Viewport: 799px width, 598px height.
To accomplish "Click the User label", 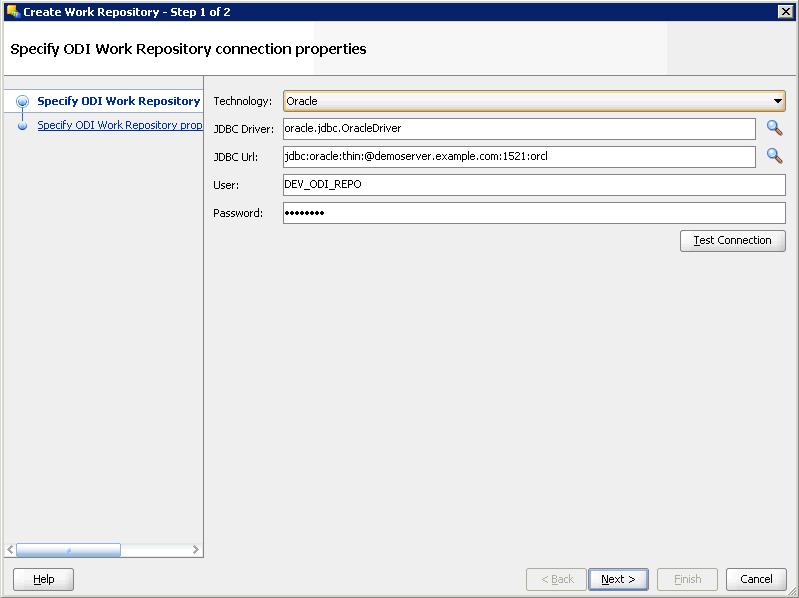I will coord(226,185).
